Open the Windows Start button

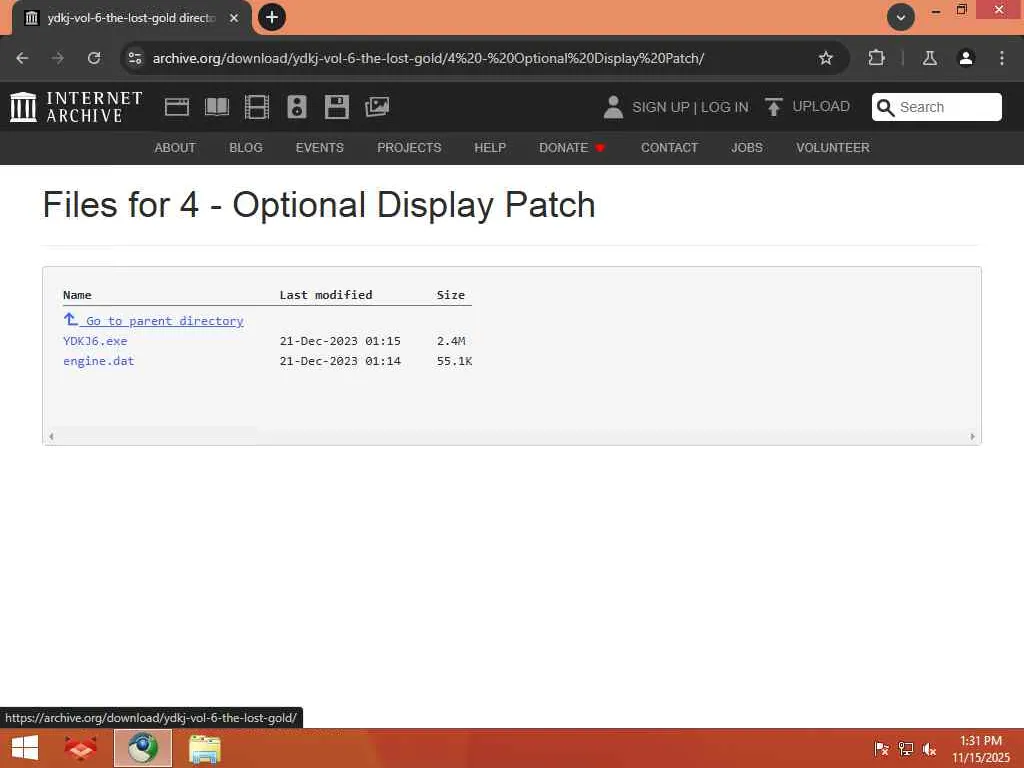[x=25, y=748]
